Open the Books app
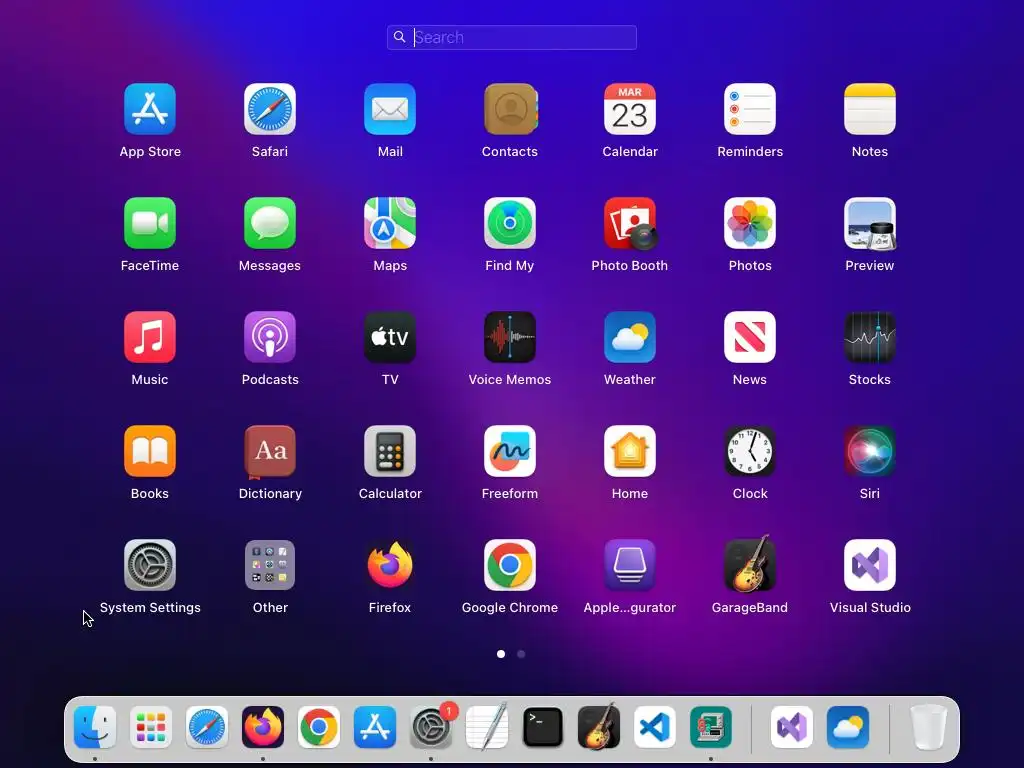The image size is (1024, 768). (150, 451)
